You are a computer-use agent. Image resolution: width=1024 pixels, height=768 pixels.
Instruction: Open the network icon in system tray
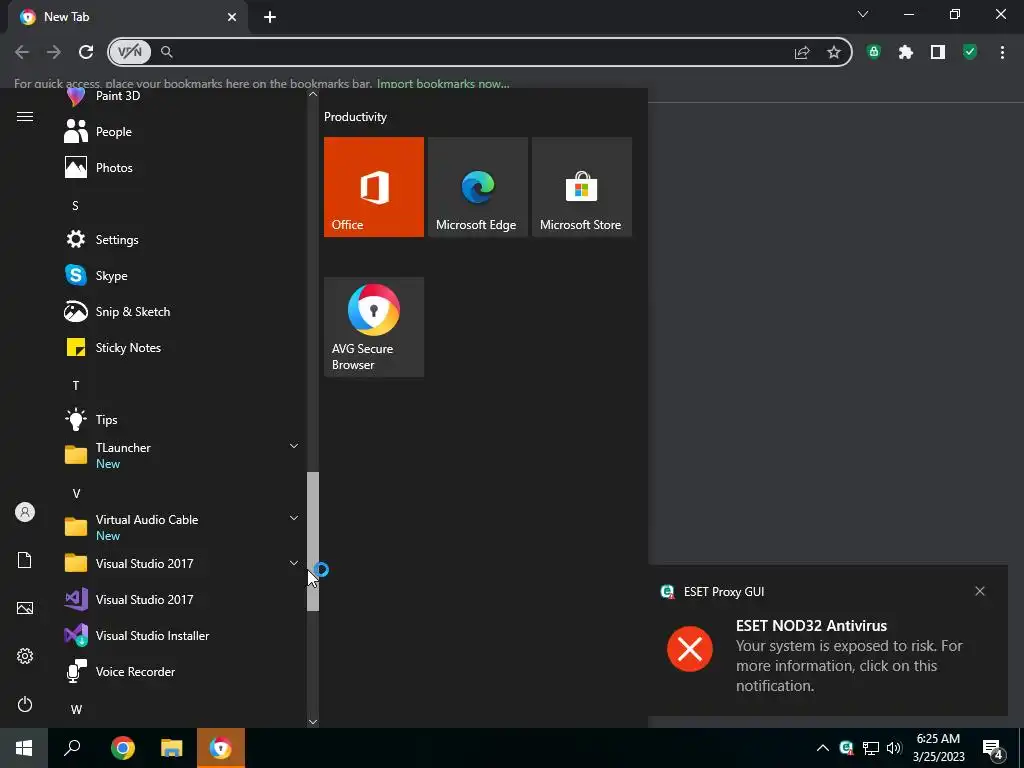pos(871,748)
